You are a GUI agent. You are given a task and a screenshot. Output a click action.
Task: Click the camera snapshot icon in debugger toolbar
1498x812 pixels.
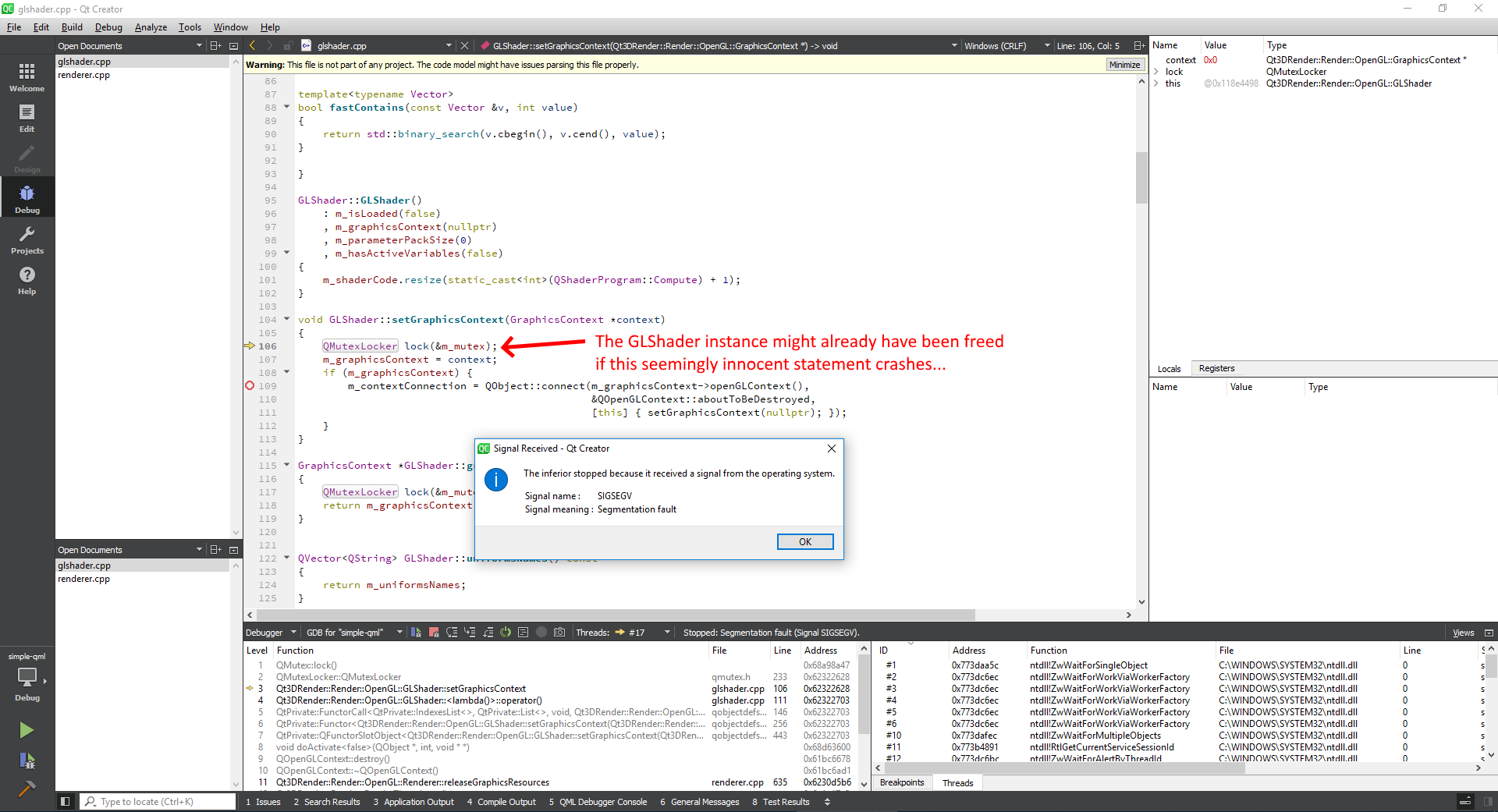coord(559,633)
